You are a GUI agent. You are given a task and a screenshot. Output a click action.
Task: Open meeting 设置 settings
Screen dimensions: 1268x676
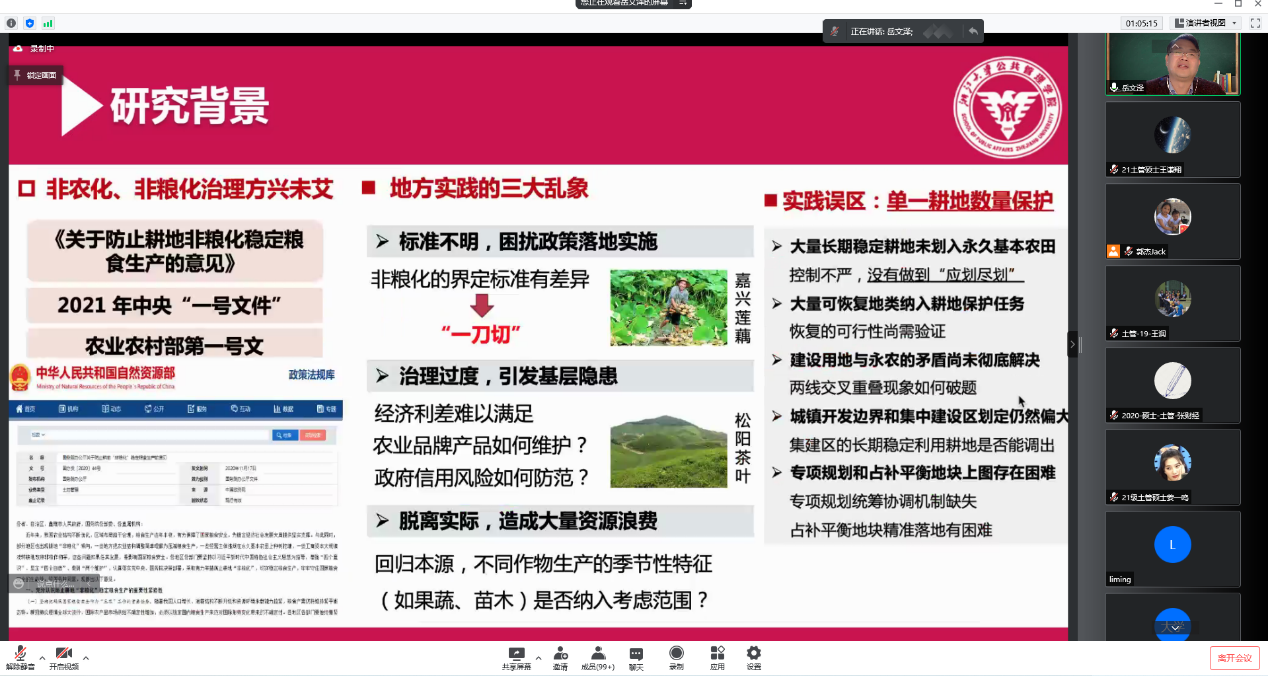tap(754, 658)
